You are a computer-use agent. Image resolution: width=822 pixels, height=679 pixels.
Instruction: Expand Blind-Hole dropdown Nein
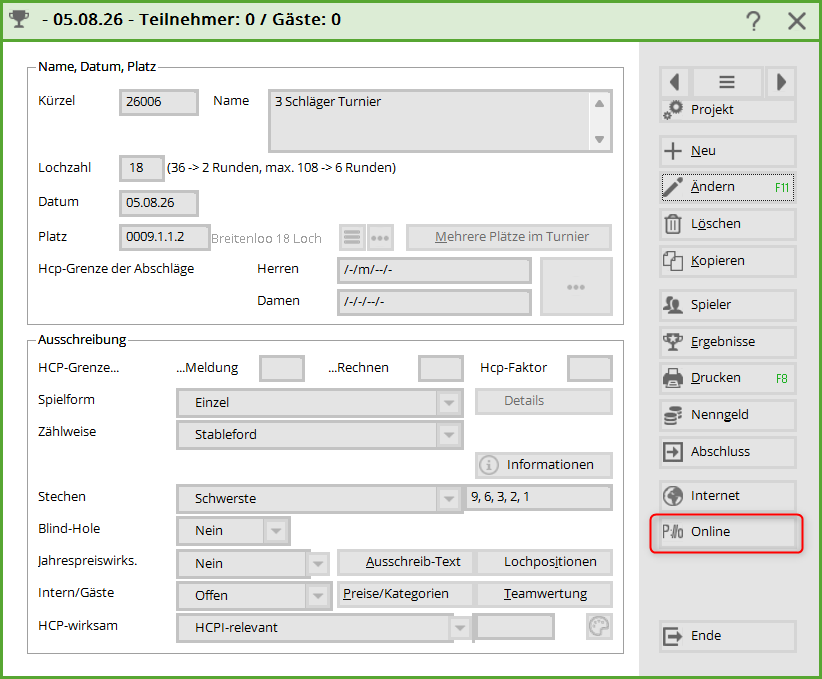tap(276, 532)
